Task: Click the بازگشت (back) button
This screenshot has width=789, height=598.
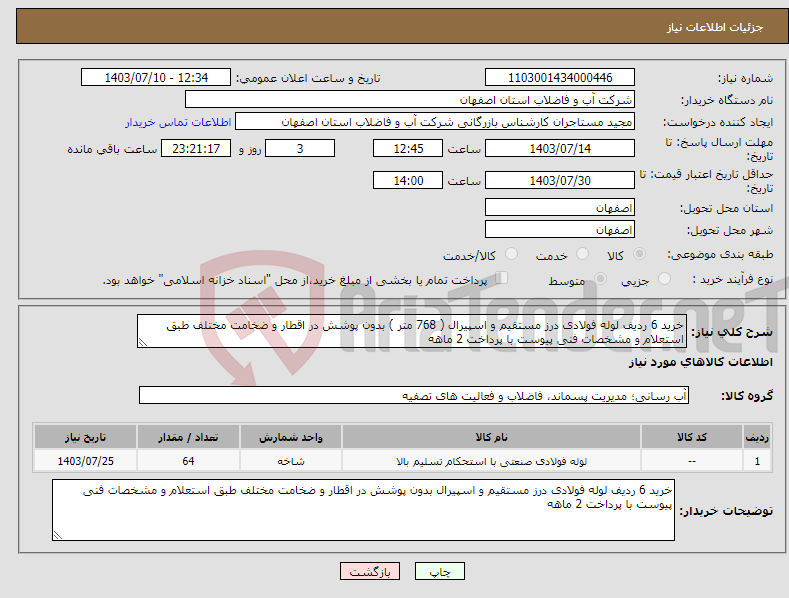Action: pyautogui.click(x=370, y=572)
